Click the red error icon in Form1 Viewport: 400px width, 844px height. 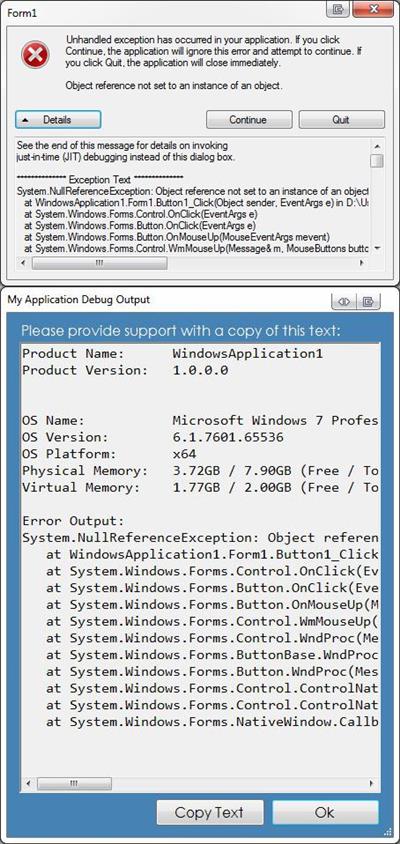(x=36, y=55)
